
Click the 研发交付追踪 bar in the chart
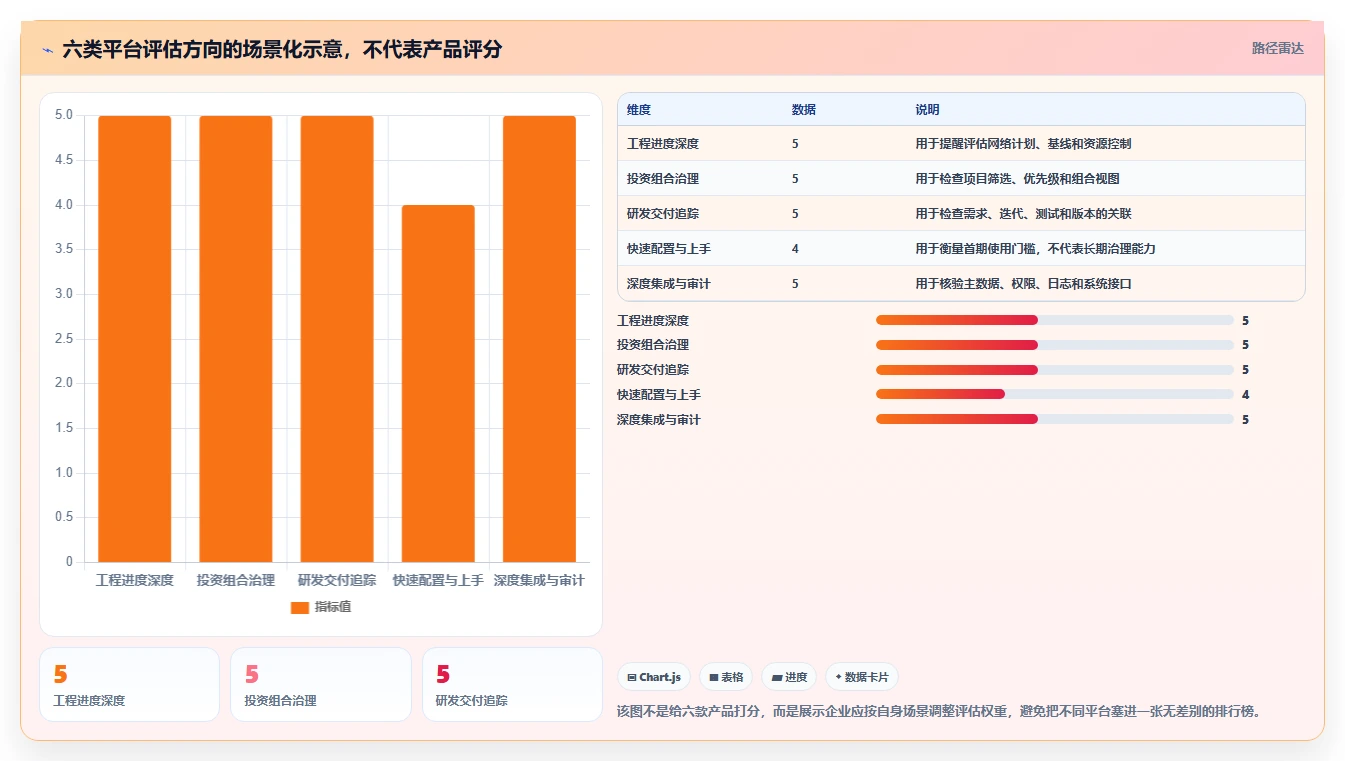point(337,339)
